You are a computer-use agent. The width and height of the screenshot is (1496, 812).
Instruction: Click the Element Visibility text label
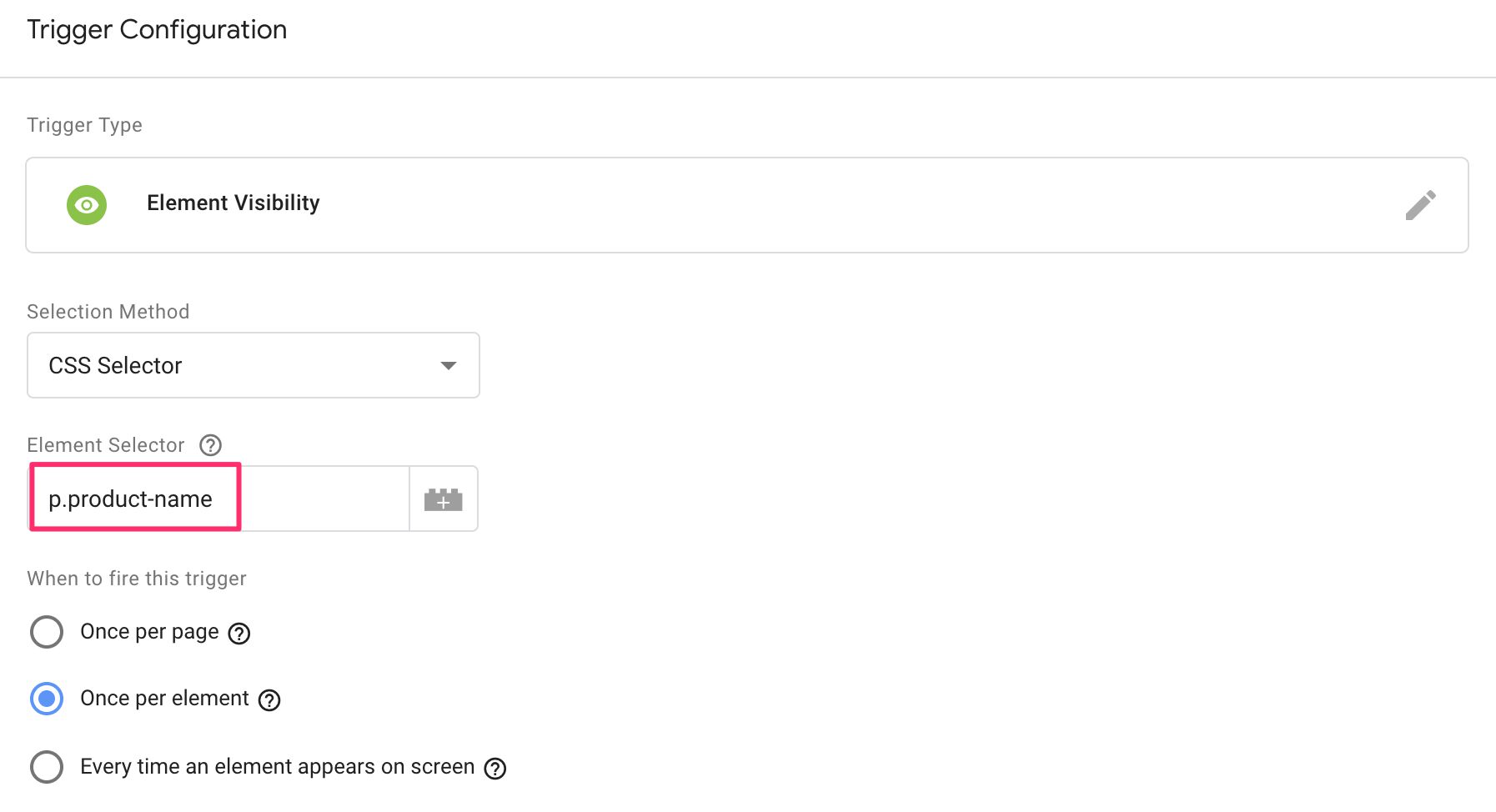tap(233, 203)
